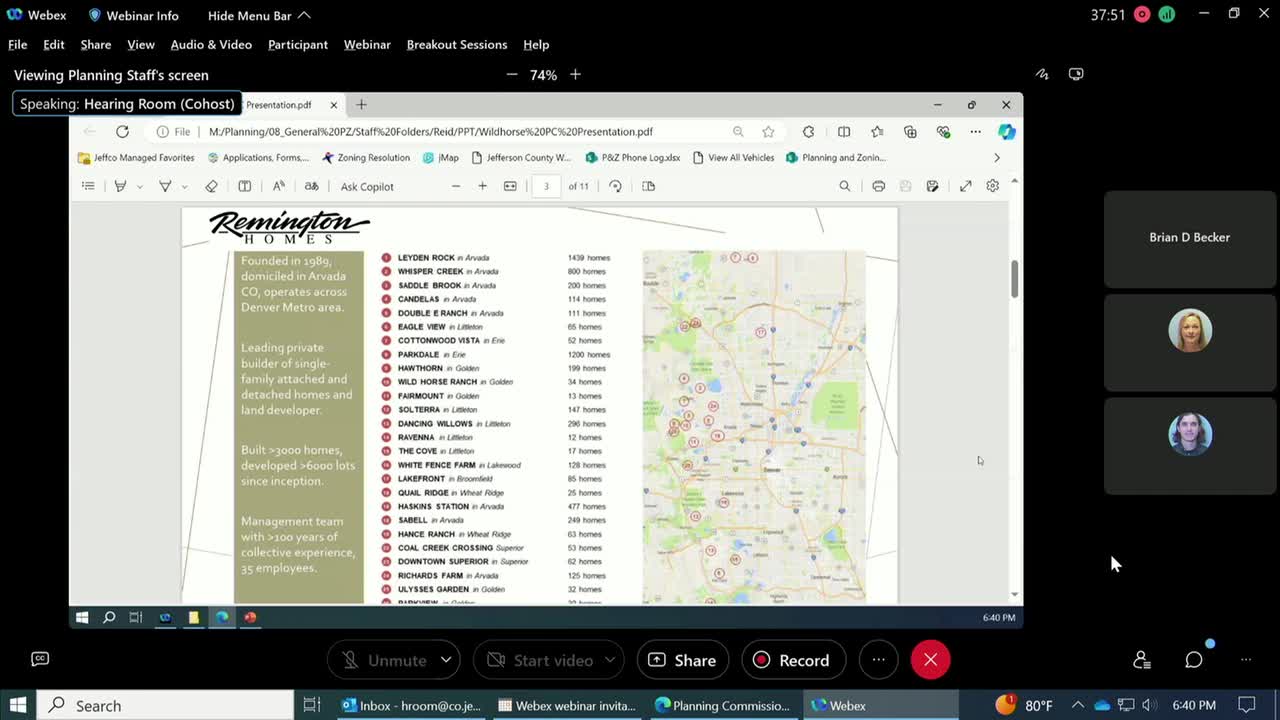Screen dimensions: 1280x720
Task: Select the Brian D Becker participant tile
Action: pyautogui.click(x=1190, y=238)
